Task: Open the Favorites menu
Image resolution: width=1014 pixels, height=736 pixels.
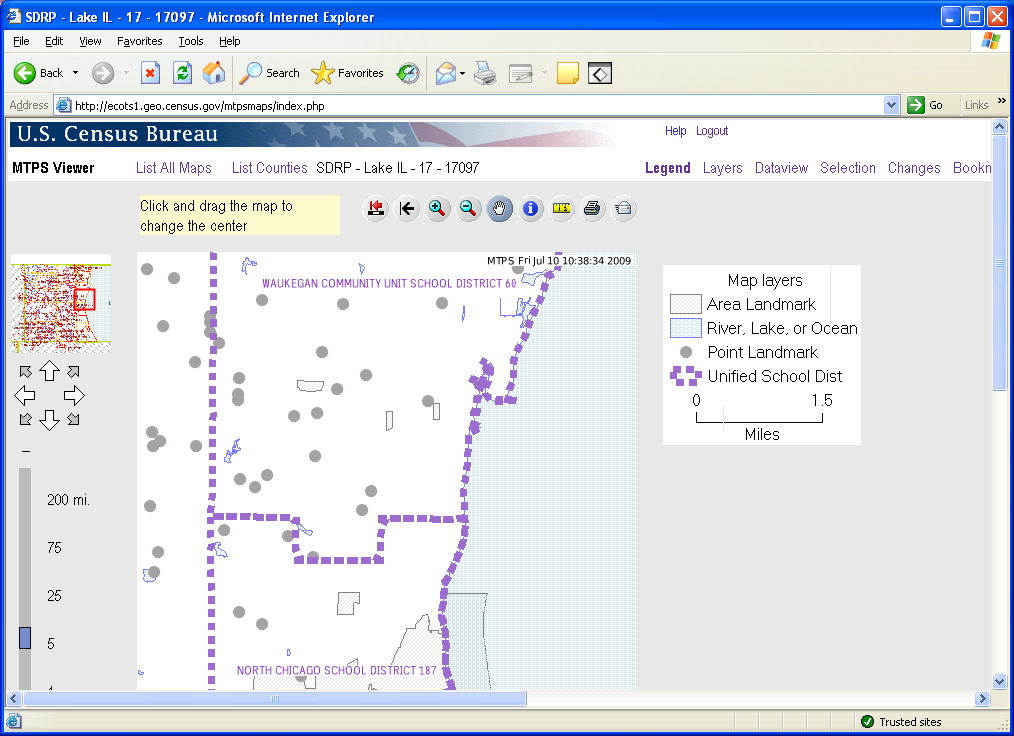Action: 139,41
